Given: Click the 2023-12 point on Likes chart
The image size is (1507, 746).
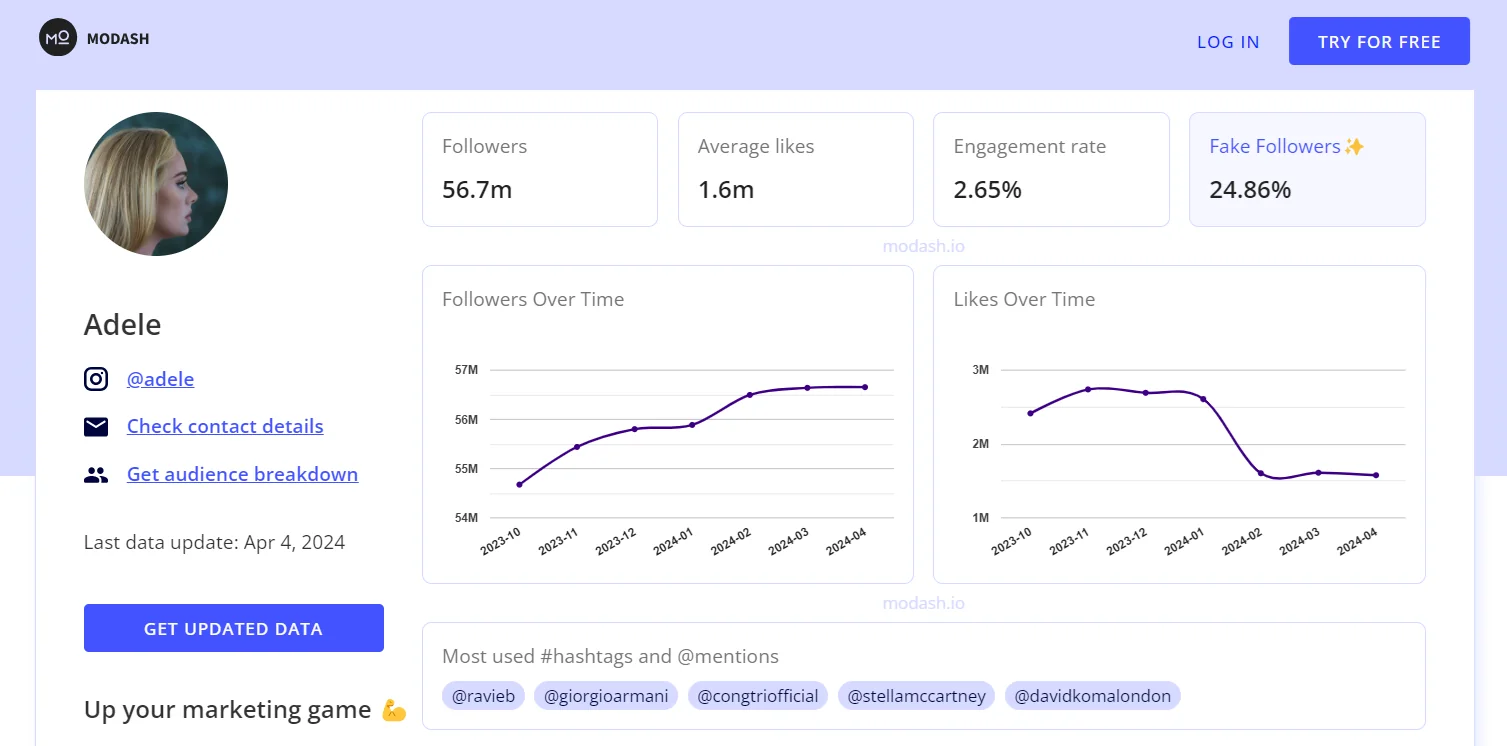Looking at the screenshot, I should 1145,393.
